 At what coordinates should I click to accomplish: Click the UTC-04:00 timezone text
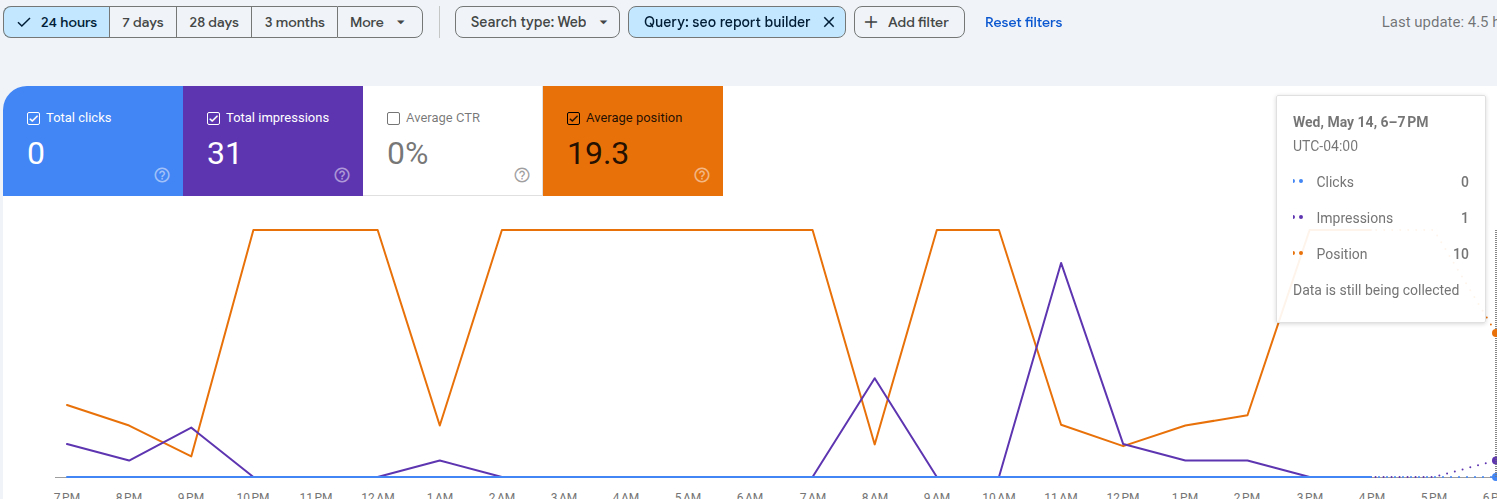point(1325,146)
